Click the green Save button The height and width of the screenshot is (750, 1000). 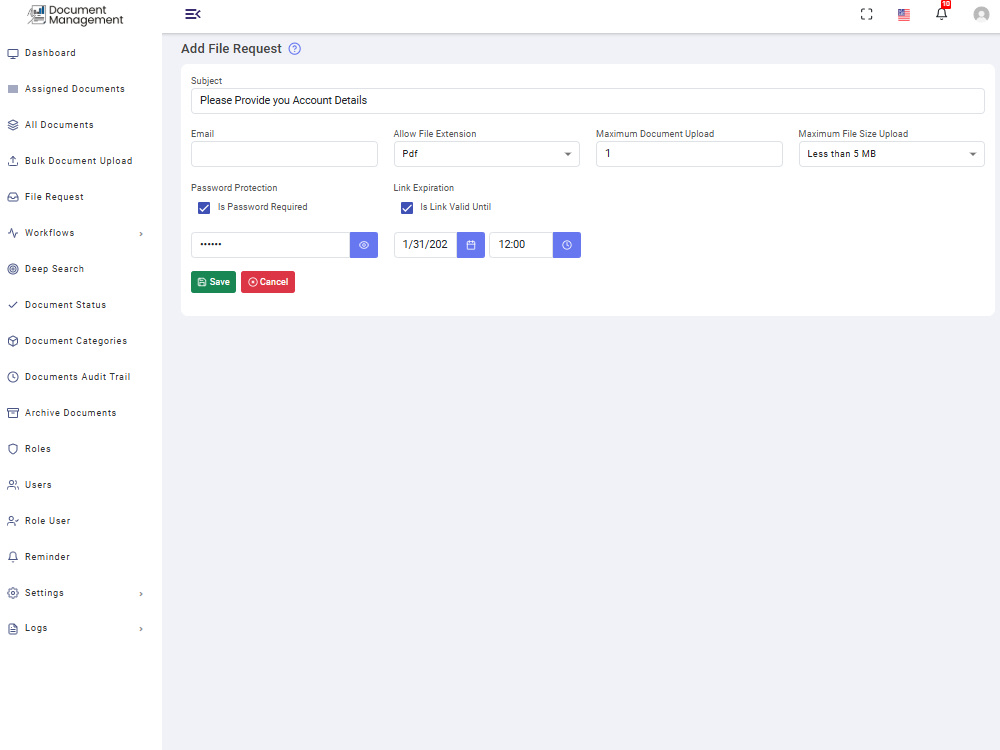coord(213,282)
